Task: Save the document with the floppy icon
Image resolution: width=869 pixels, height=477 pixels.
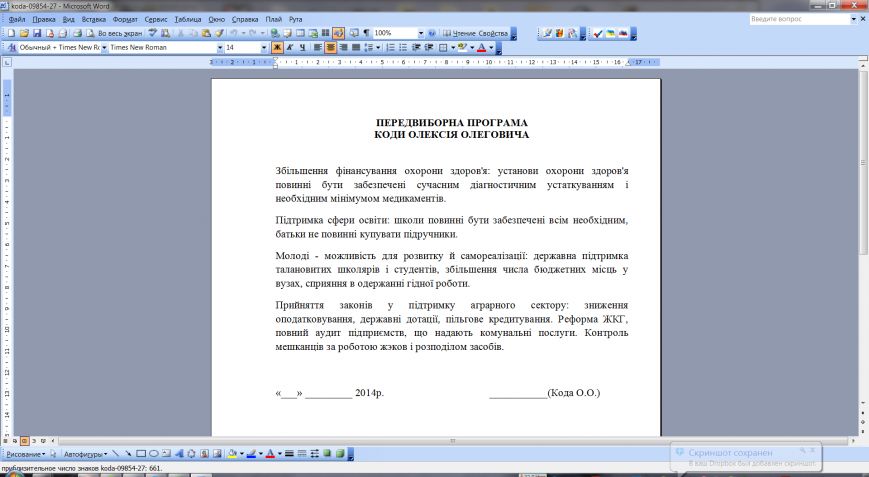Action: [37, 33]
